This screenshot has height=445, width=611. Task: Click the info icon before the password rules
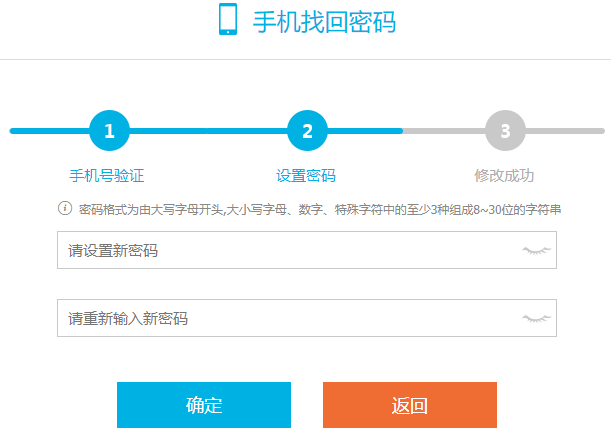coord(65,209)
